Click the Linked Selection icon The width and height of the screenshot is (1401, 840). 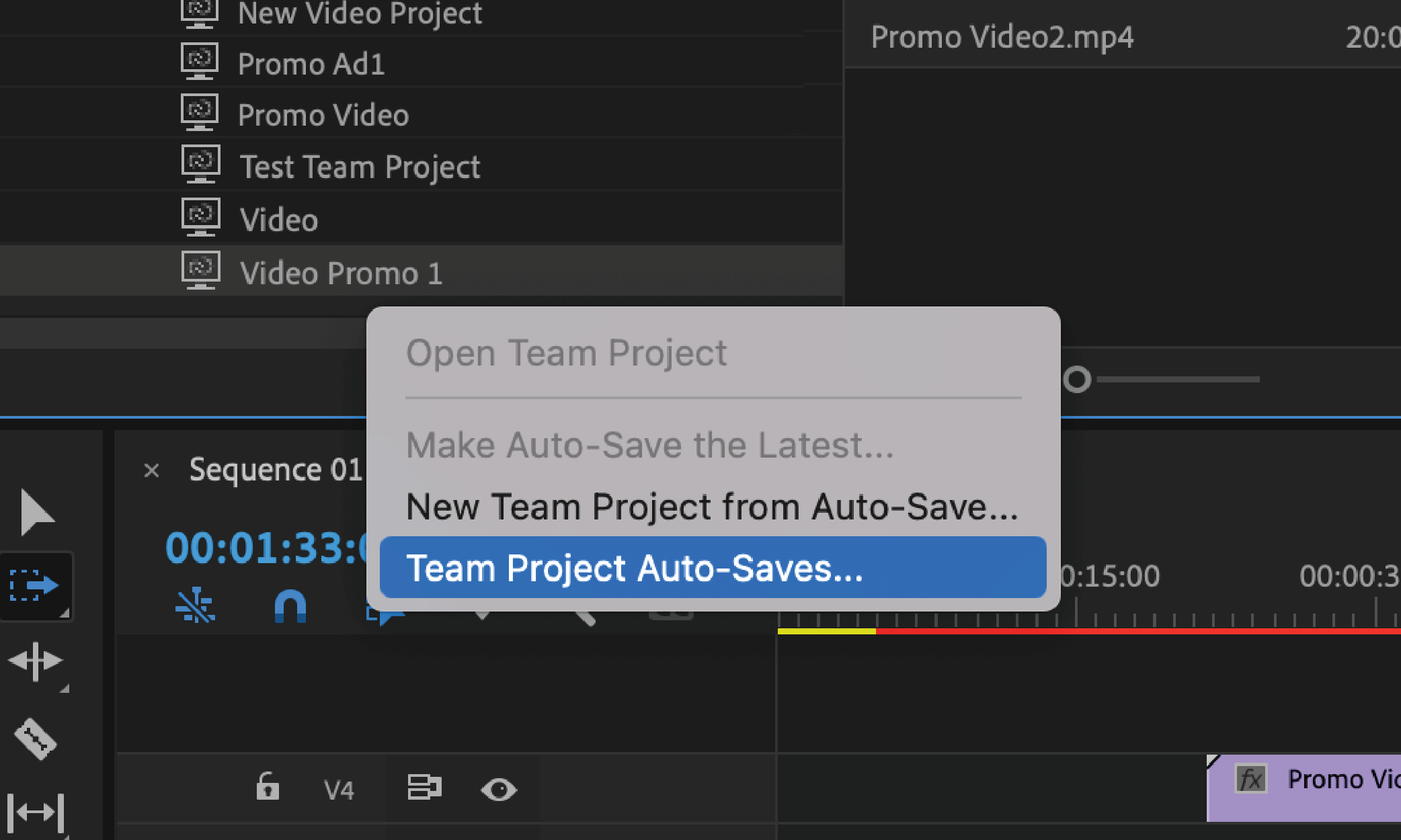point(195,605)
